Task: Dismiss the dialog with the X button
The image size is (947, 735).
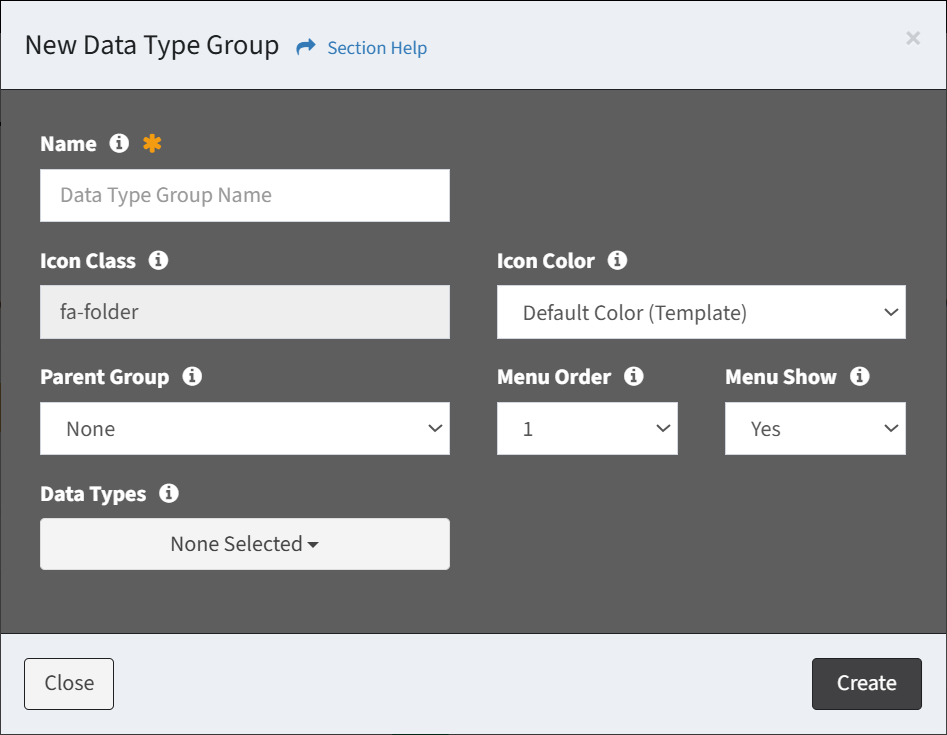Action: tap(912, 38)
